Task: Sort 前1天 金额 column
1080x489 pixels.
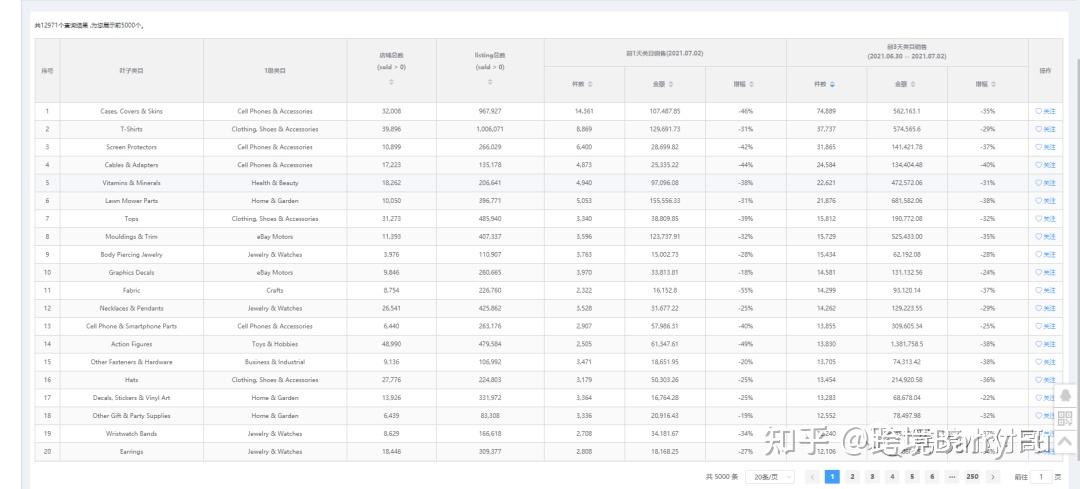Action: tap(672, 84)
